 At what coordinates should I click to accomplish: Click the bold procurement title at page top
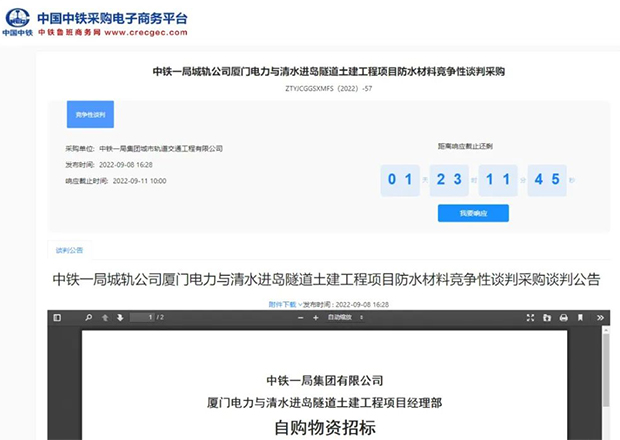329,72
